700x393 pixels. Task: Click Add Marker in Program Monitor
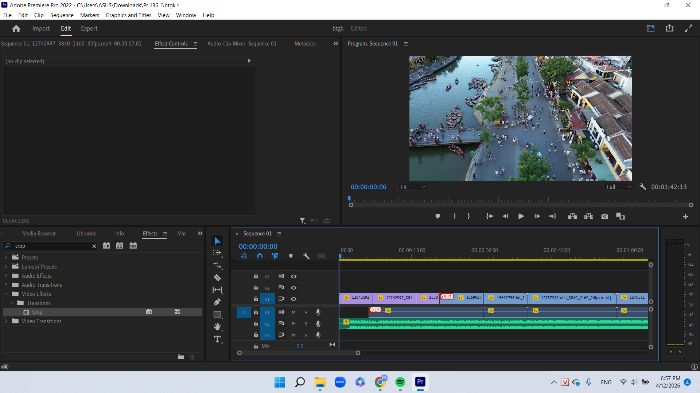tap(438, 216)
